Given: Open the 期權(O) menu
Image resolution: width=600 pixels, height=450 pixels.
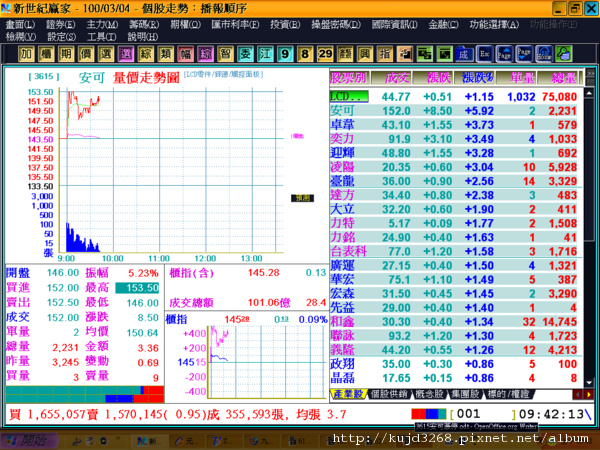Looking at the screenshot, I should (185, 24).
